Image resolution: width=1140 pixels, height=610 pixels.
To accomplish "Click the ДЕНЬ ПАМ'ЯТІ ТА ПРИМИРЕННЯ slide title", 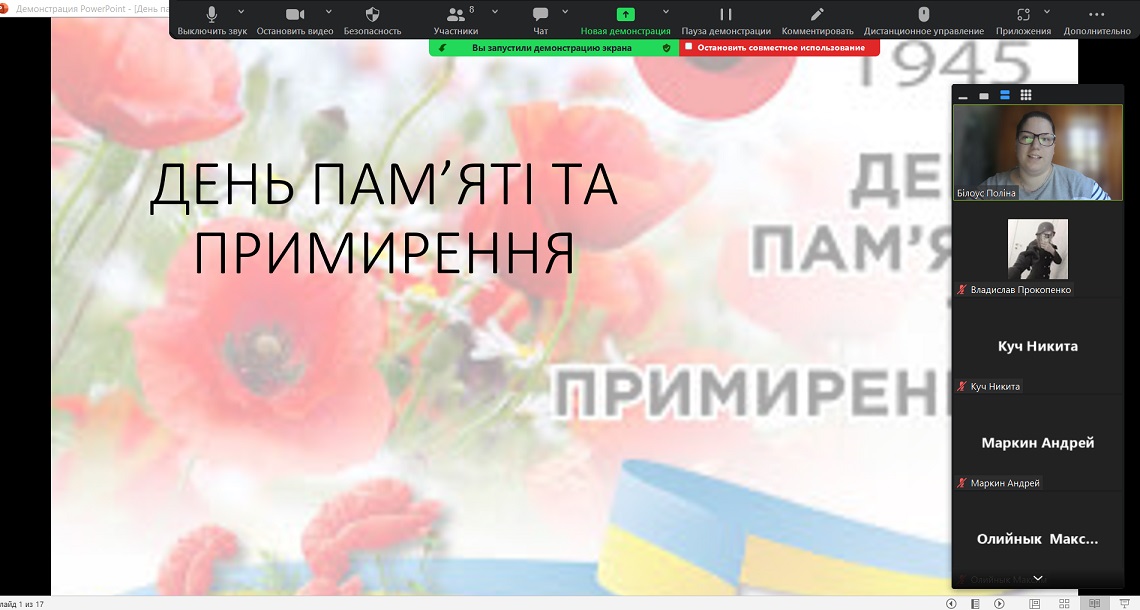I will [x=384, y=217].
